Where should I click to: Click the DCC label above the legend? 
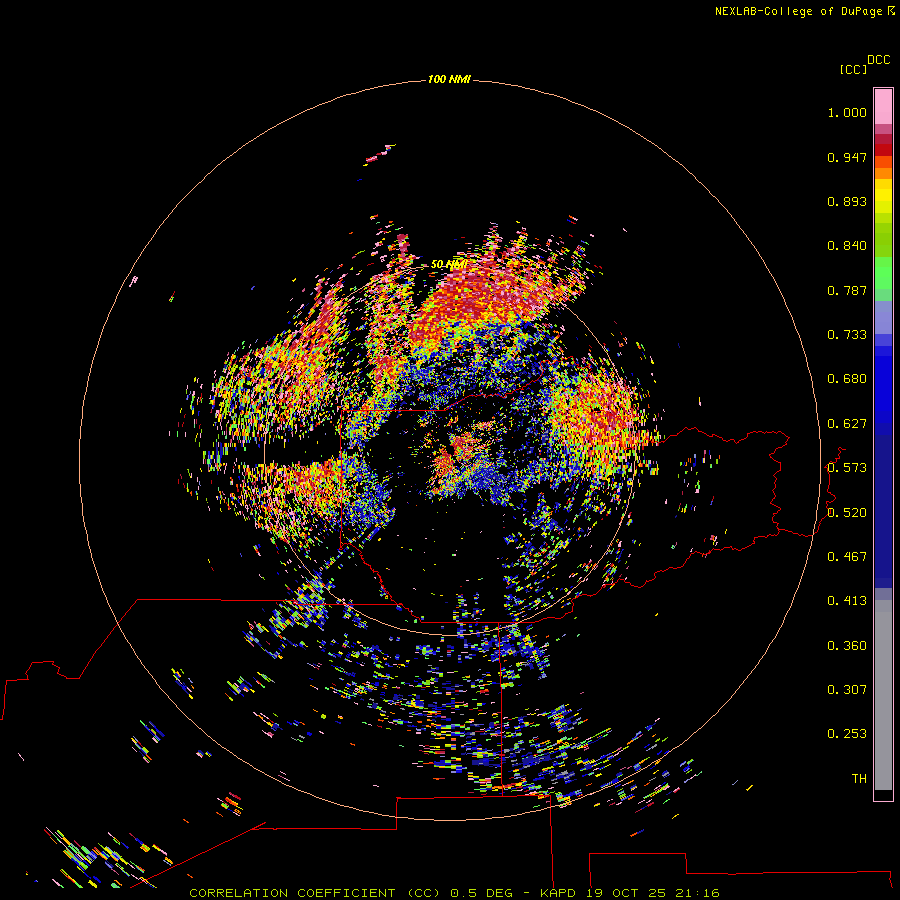878,60
